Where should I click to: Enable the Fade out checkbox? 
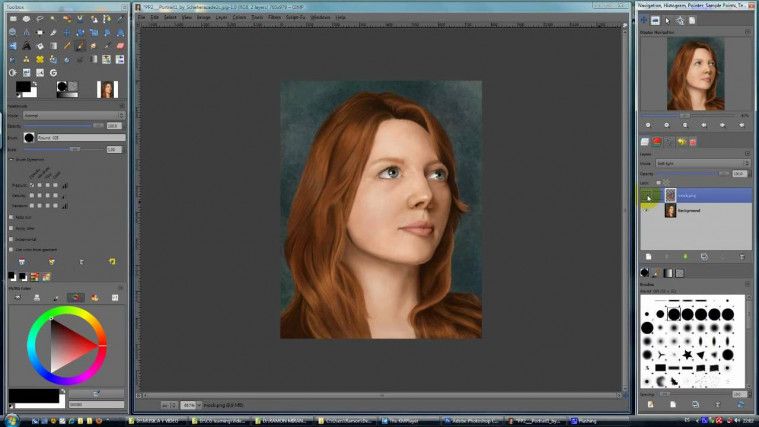(x=11, y=217)
